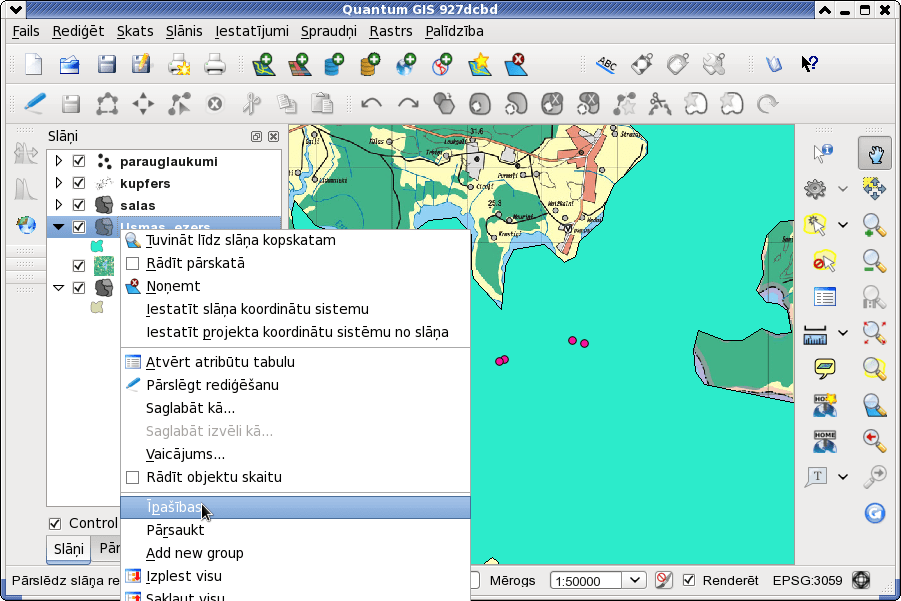
Task: Choose Atvērt atribūtu tabulu
Action: 295,362
